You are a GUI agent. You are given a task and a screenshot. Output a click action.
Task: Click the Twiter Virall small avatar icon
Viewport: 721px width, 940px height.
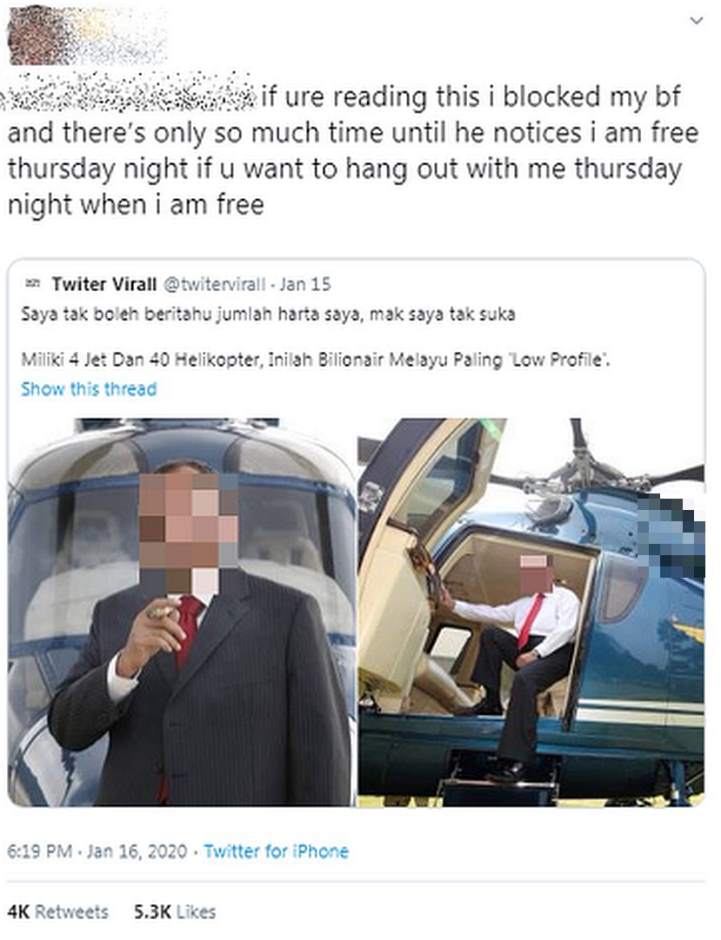33,282
